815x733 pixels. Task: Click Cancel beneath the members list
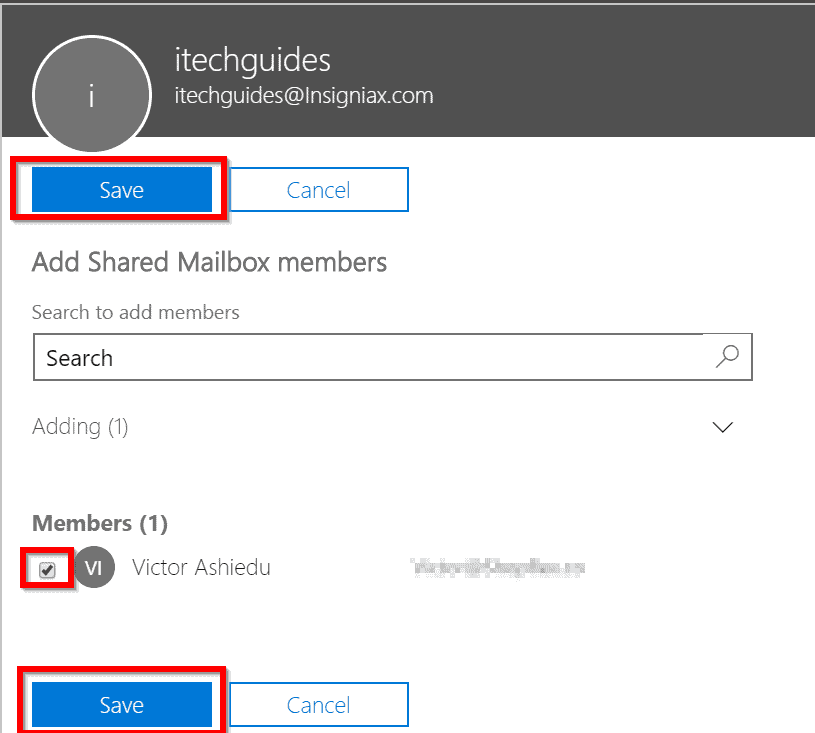click(319, 704)
